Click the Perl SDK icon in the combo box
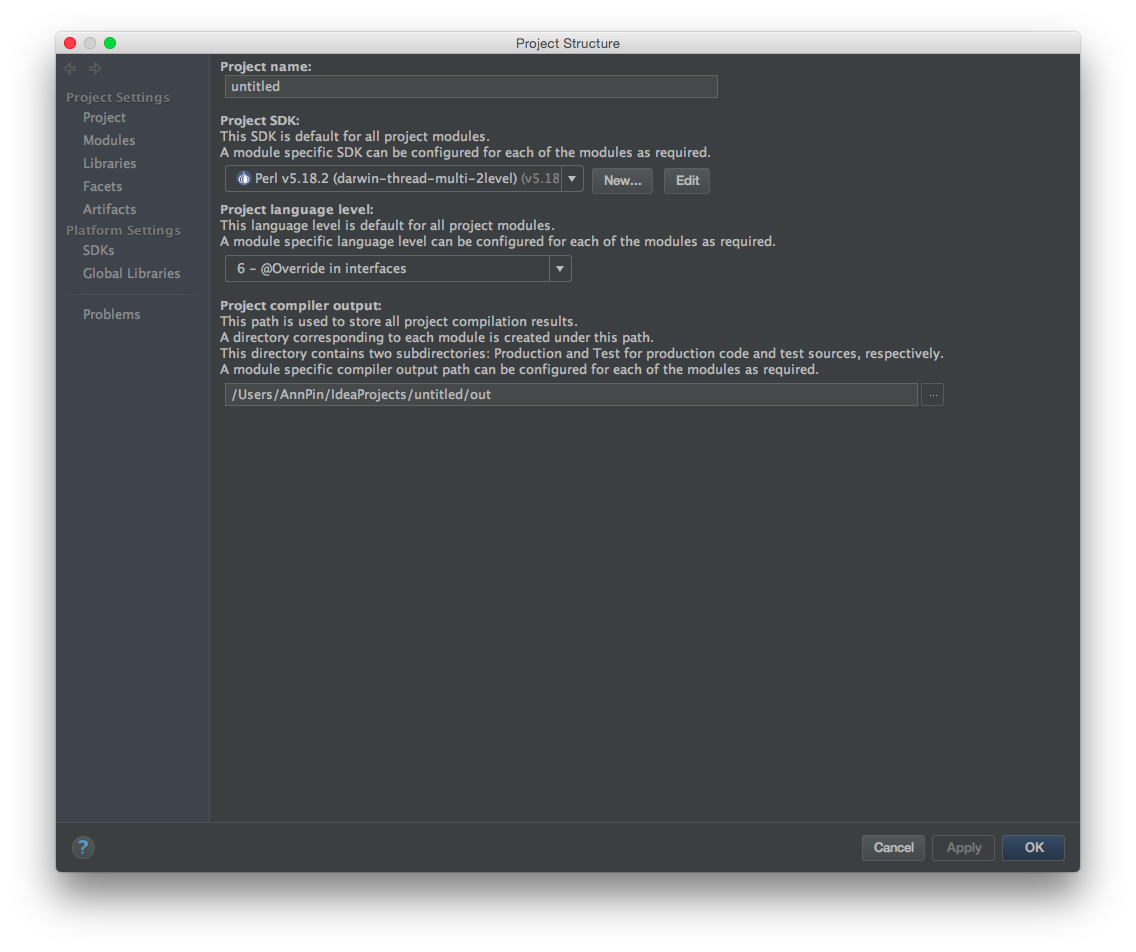1136x952 pixels. click(x=243, y=180)
